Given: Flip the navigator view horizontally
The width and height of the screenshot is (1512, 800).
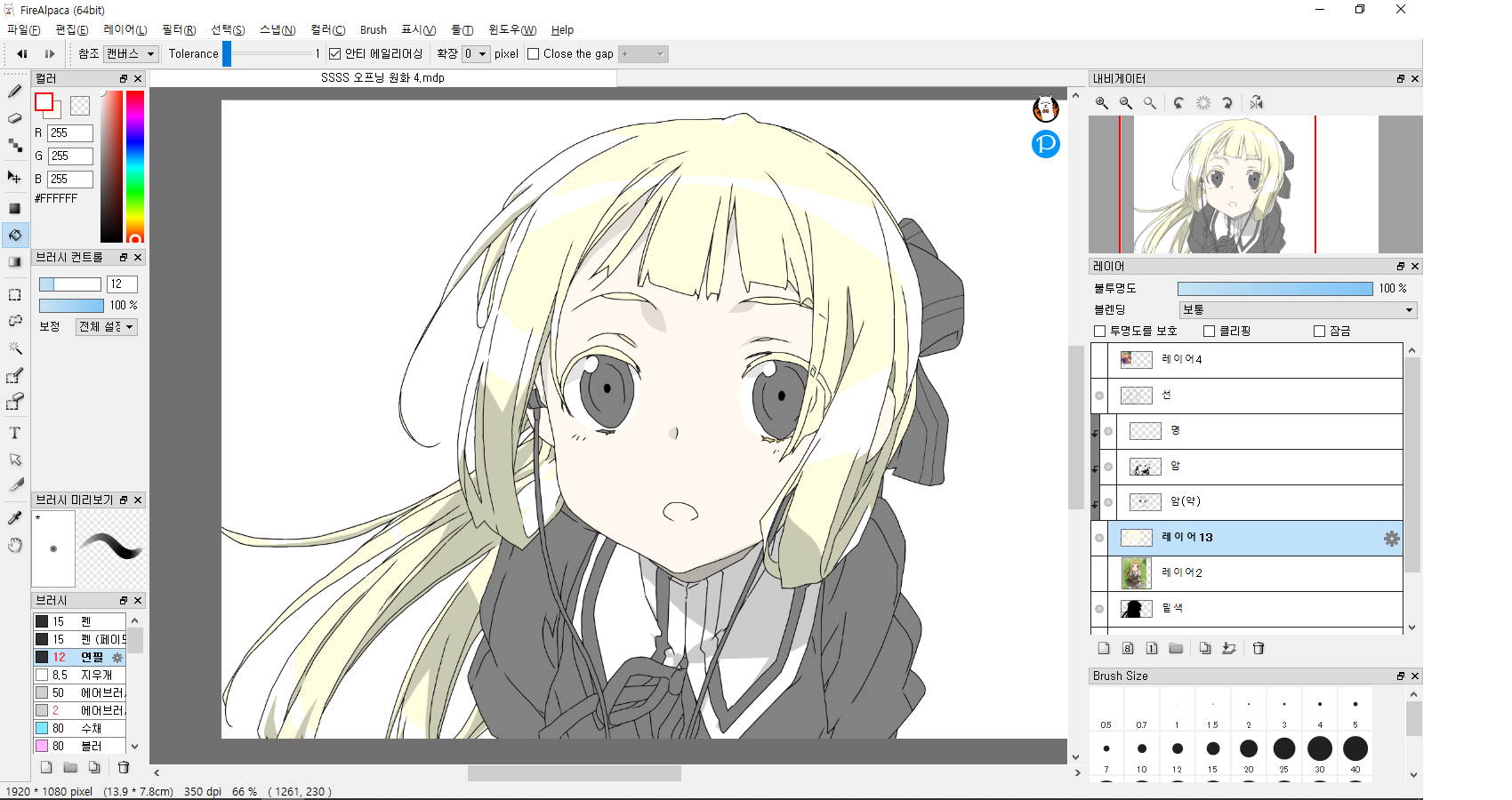Looking at the screenshot, I should pyautogui.click(x=1256, y=103).
